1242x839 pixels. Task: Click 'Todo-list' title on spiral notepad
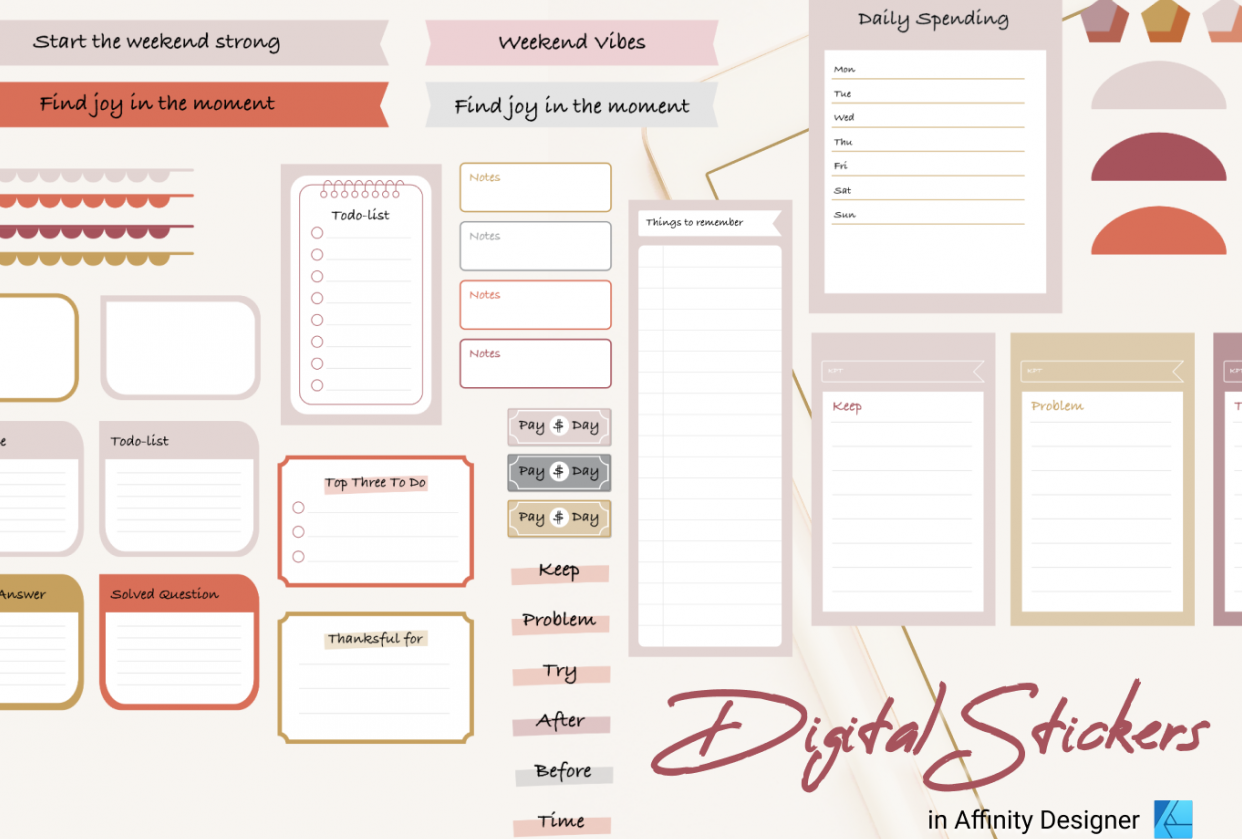click(x=361, y=215)
